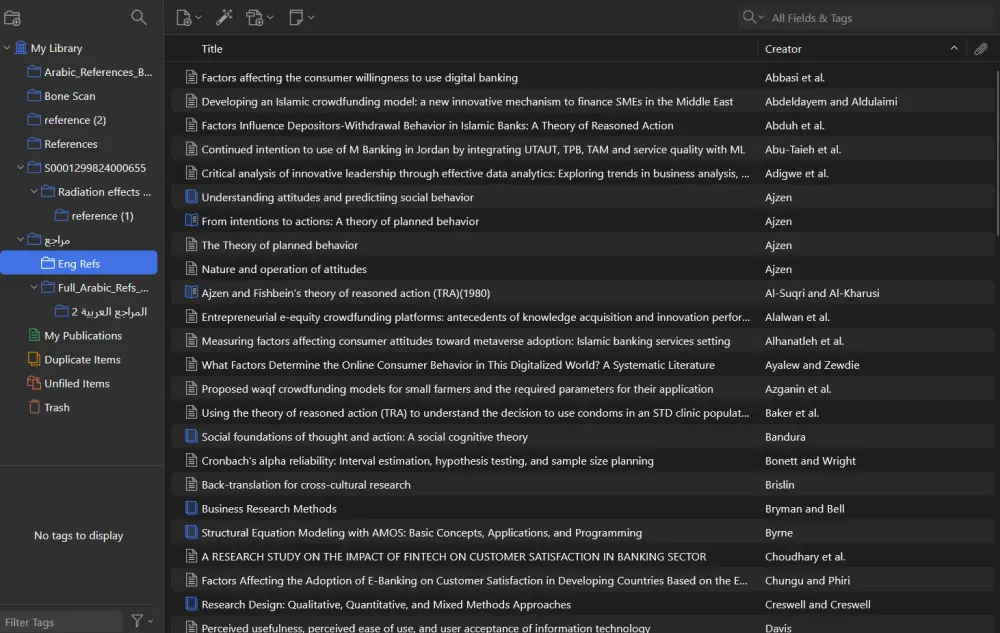Expand the dropdown next to New Note
This screenshot has height=633, width=1000.
tap(312, 17)
